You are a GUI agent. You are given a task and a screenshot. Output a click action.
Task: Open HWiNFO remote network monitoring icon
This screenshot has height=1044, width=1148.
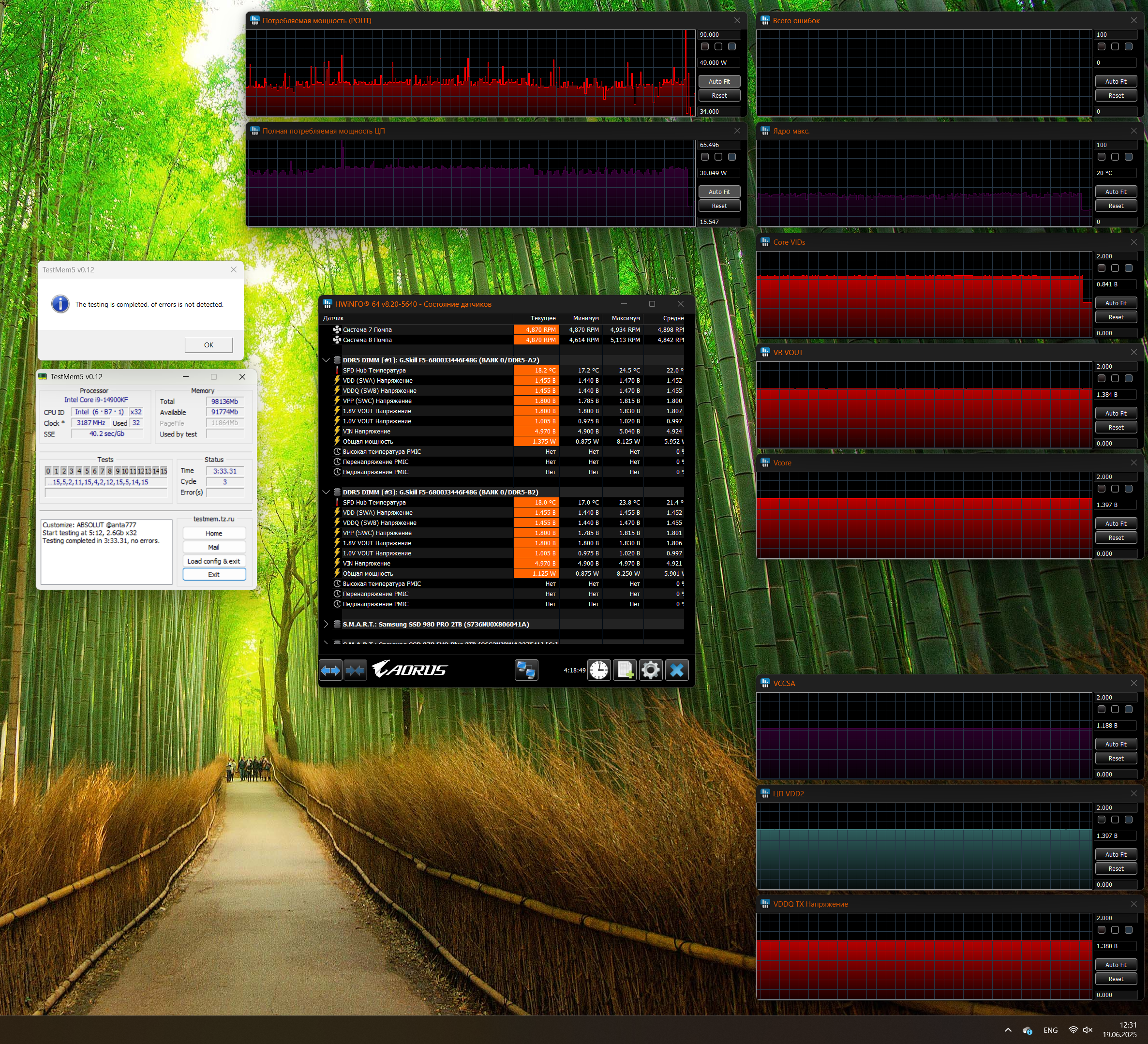pos(526,671)
